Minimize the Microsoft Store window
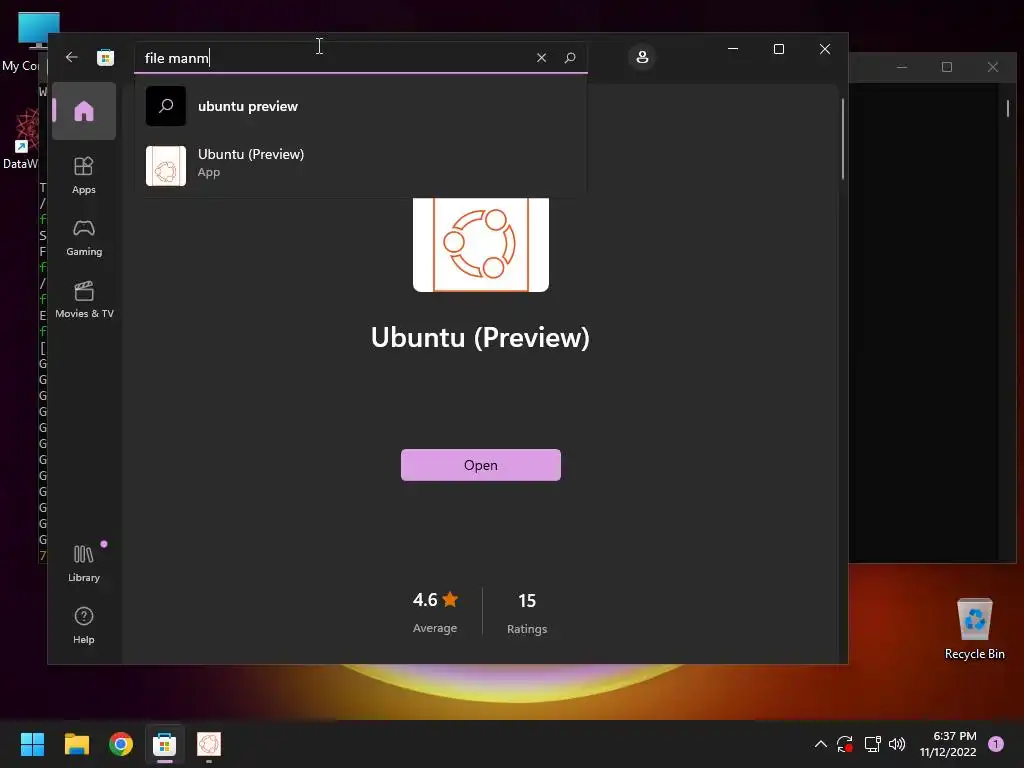Image resolution: width=1024 pixels, height=768 pixels. [x=733, y=49]
